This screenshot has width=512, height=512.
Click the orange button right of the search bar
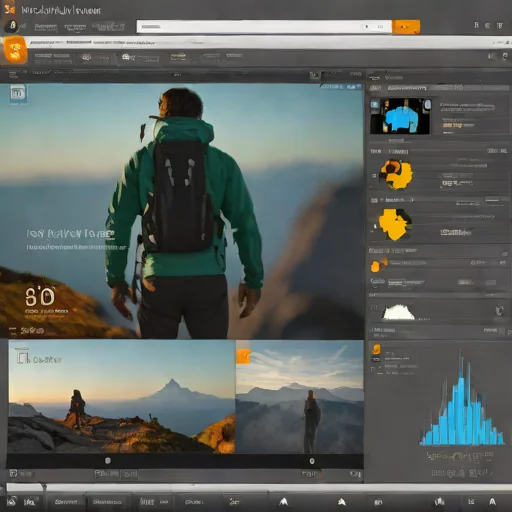click(x=406, y=27)
